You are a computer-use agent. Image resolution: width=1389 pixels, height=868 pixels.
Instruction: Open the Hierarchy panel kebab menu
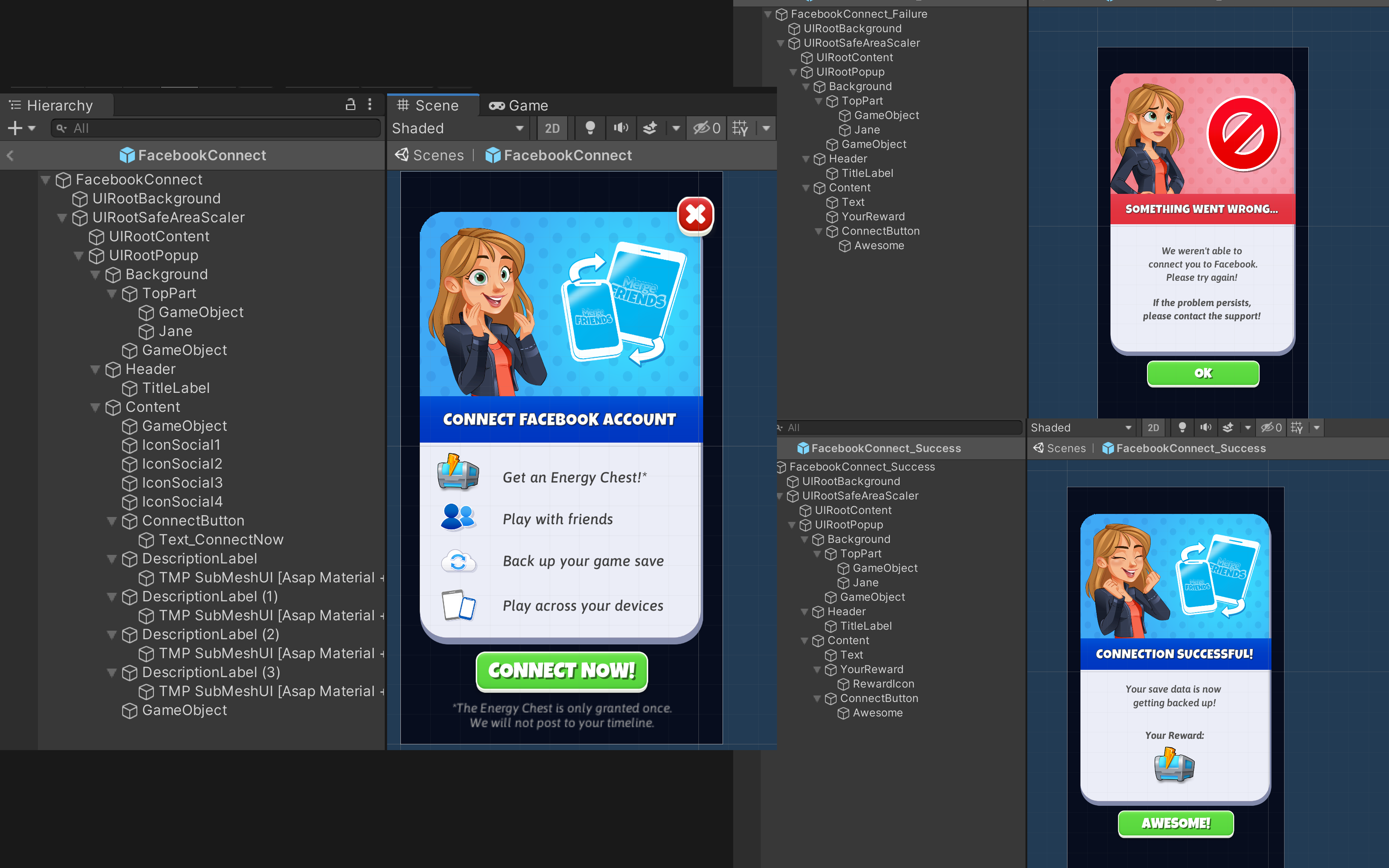click(370, 105)
